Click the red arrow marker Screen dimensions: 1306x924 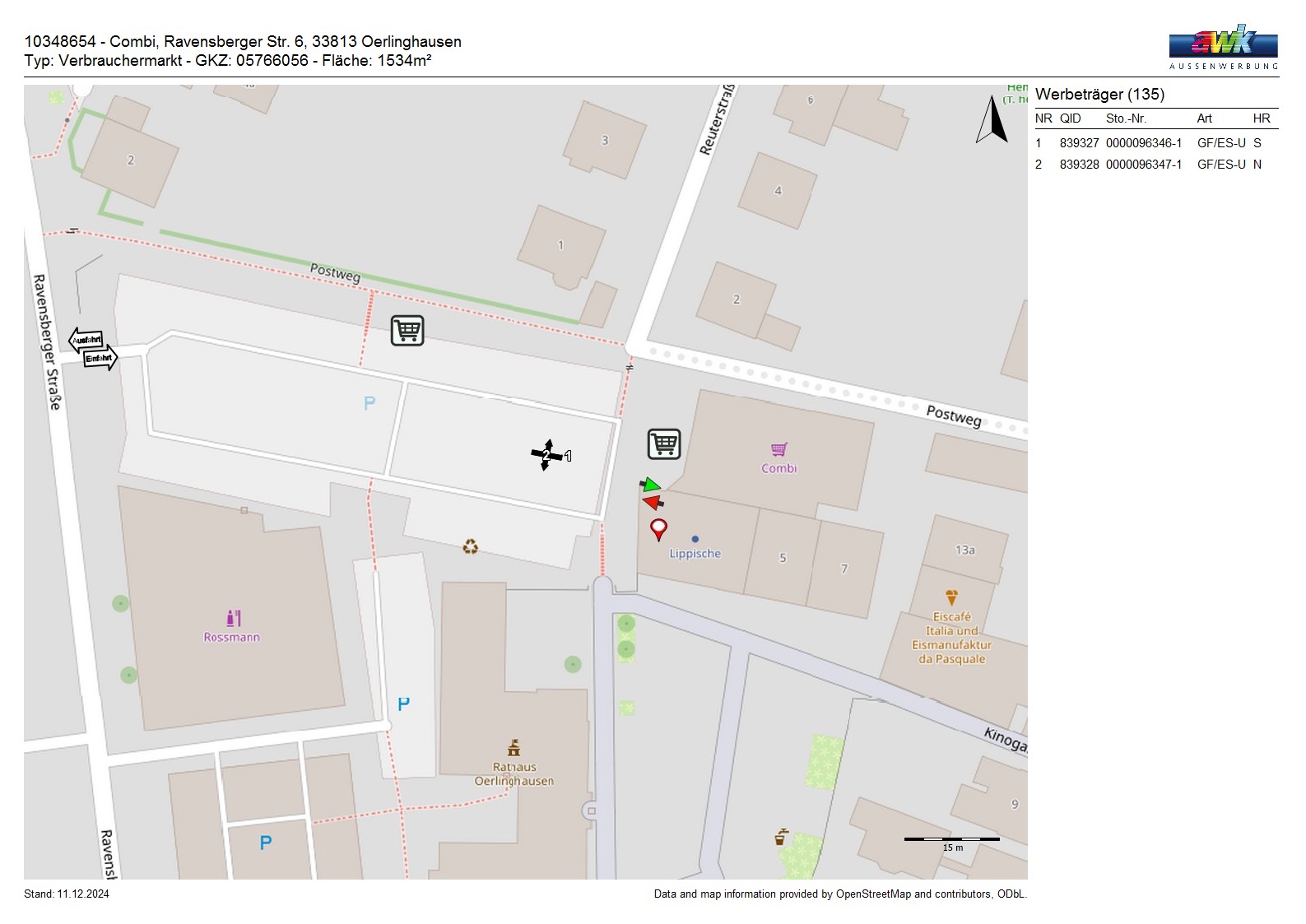pos(653,502)
